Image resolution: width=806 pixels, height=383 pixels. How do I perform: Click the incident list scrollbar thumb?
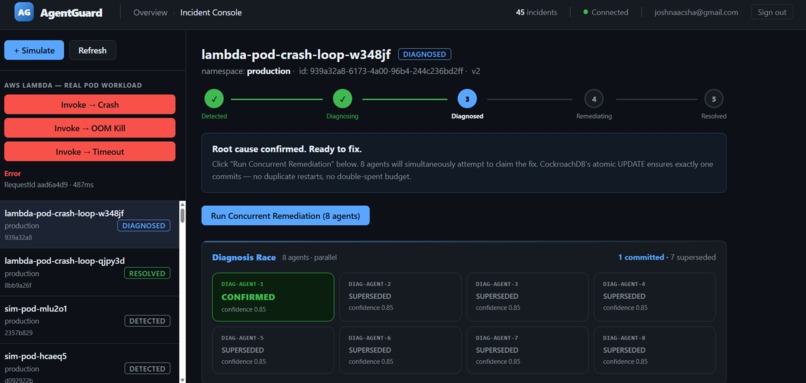click(182, 215)
